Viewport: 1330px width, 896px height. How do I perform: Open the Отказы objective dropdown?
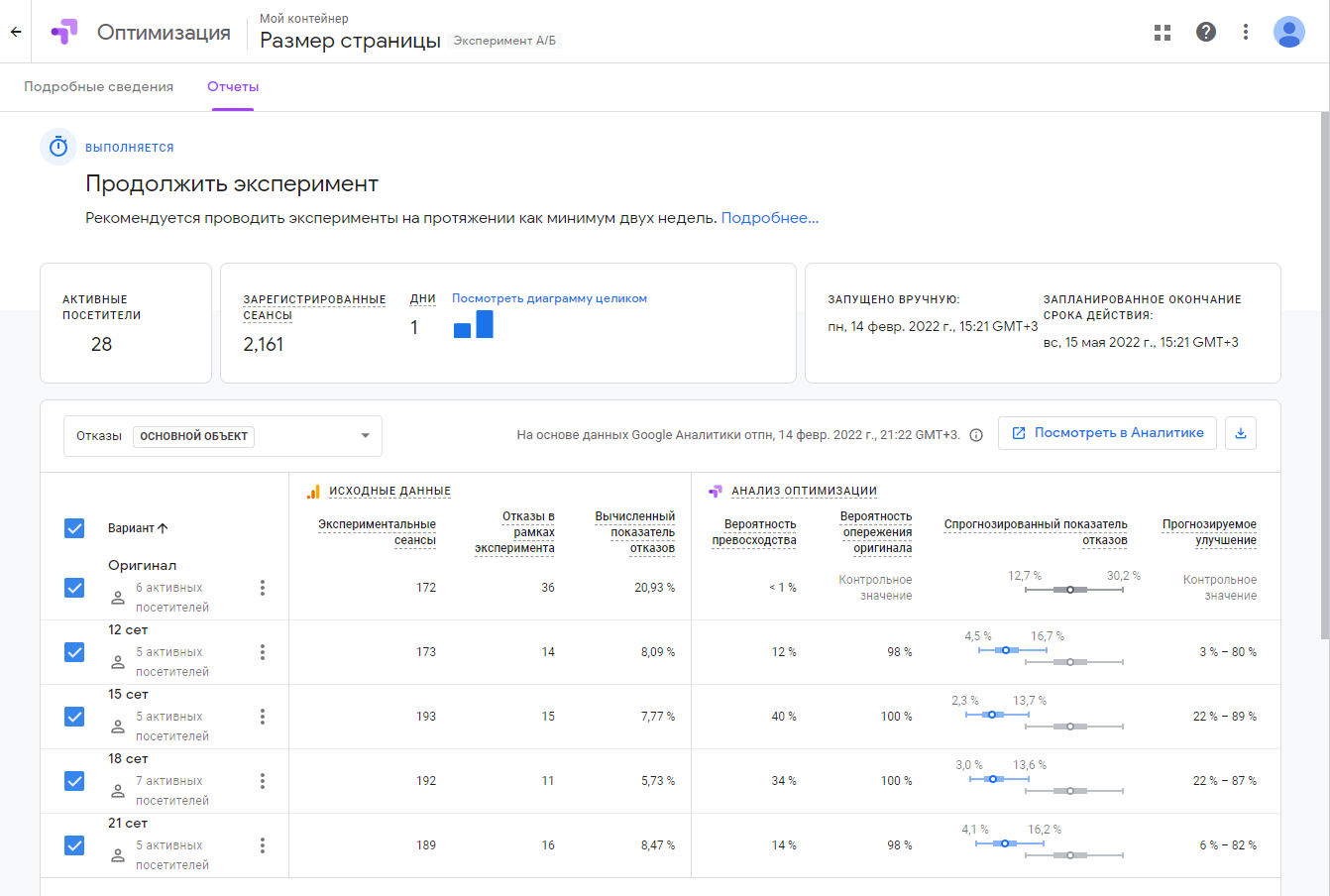[x=223, y=436]
